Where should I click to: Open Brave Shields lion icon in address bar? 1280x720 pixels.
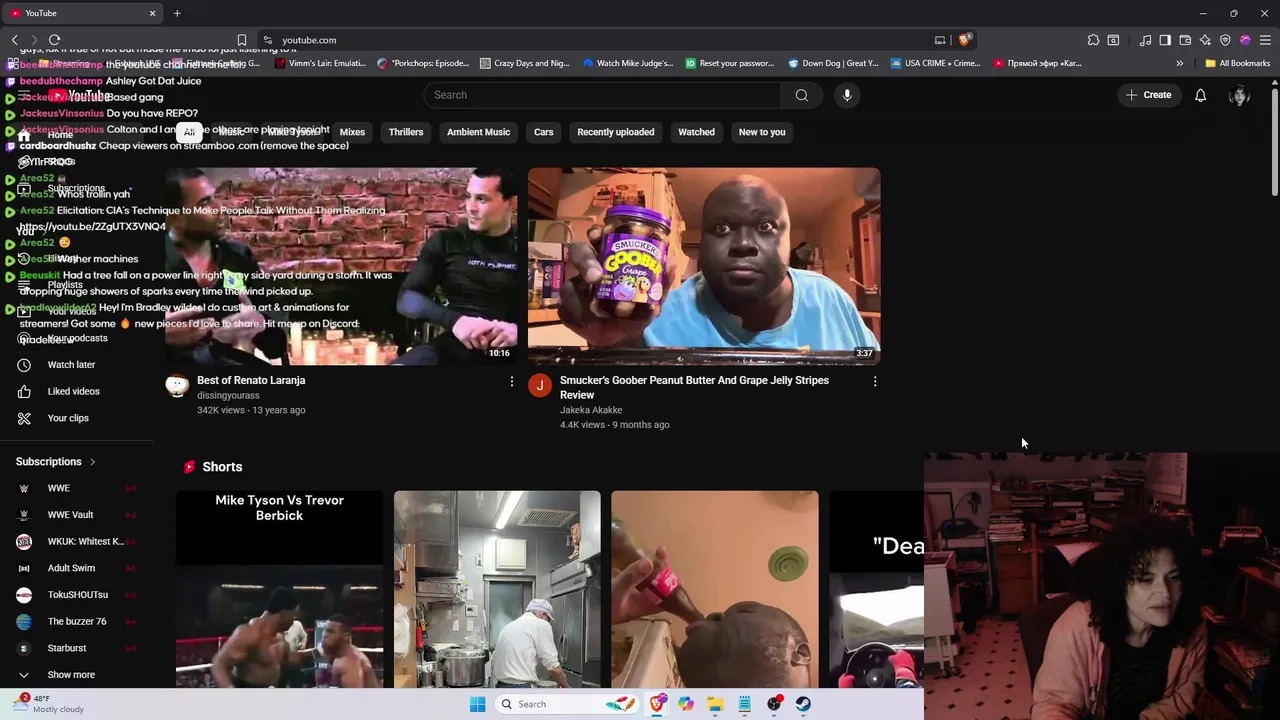964,40
